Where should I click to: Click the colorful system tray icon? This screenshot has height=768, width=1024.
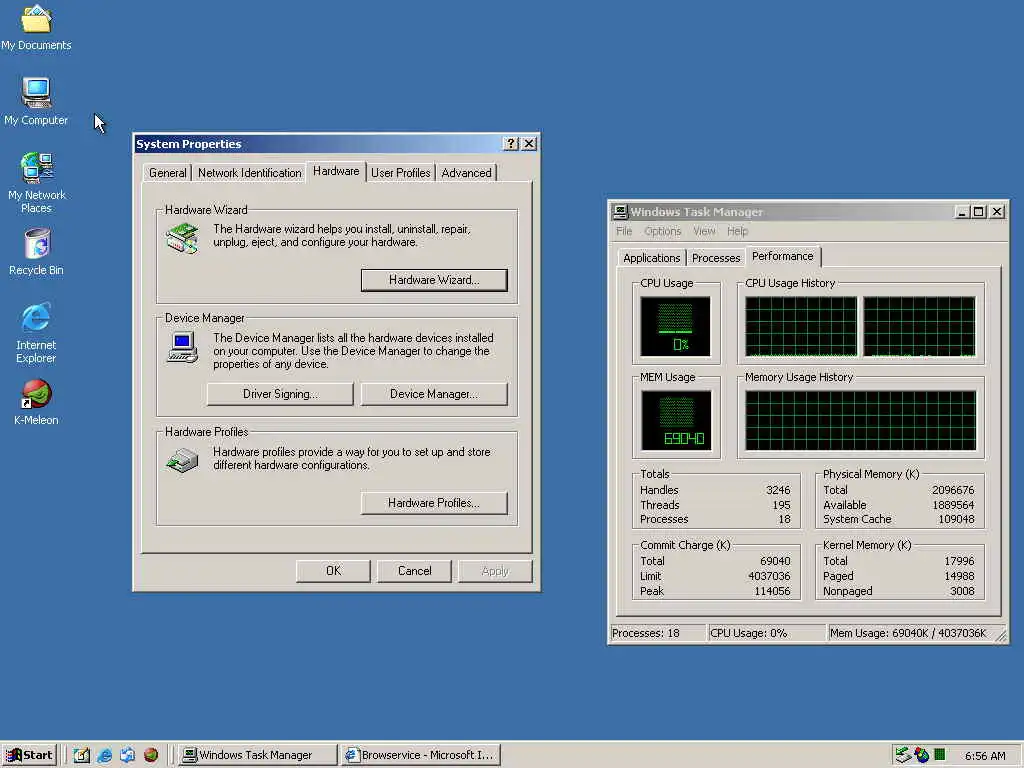[x=921, y=755]
